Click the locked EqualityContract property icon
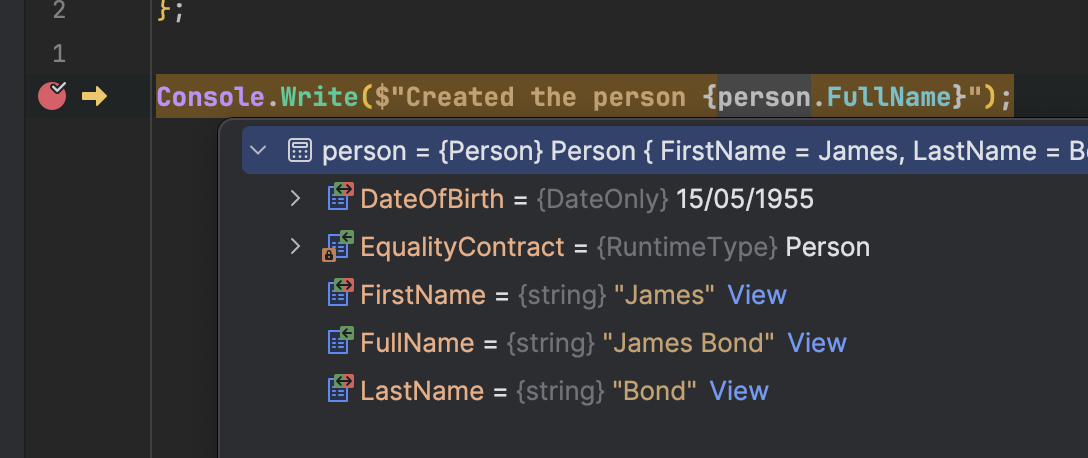 point(338,247)
